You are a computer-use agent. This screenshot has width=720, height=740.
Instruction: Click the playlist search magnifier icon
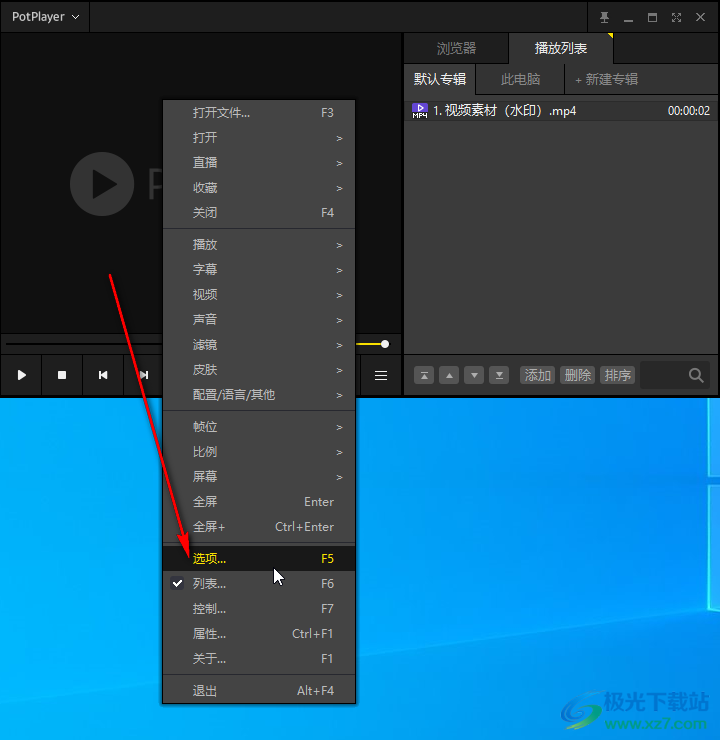click(x=696, y=376)
